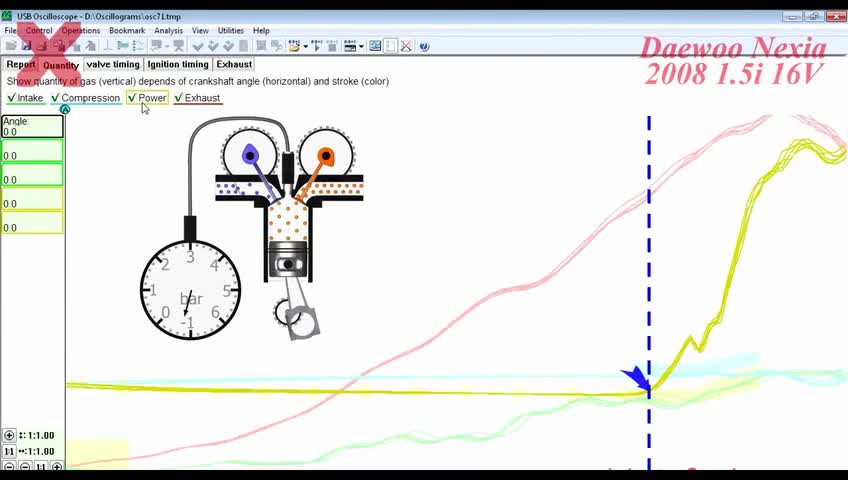Open the Analysis menu
Screen dimensions: 848x480
pos(168,31)
